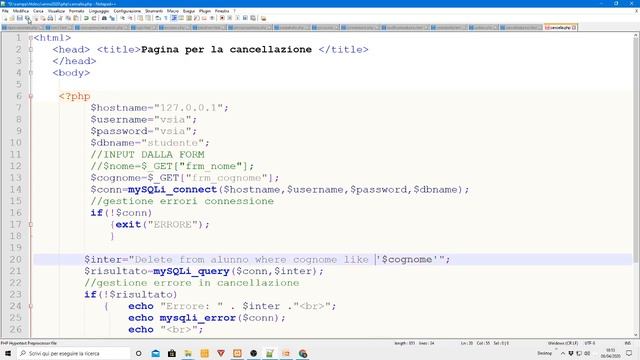The image size is (640, 360).
Task: Select the active cancella.php tab
Action: pyautogui.click(x=560, y=27)
